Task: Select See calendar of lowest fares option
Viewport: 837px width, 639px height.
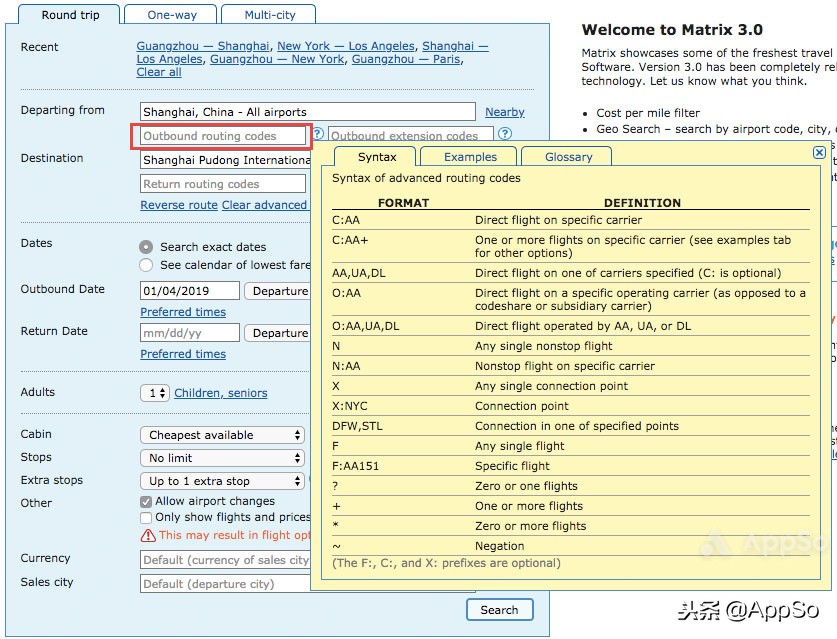Action: pos(146,265)
